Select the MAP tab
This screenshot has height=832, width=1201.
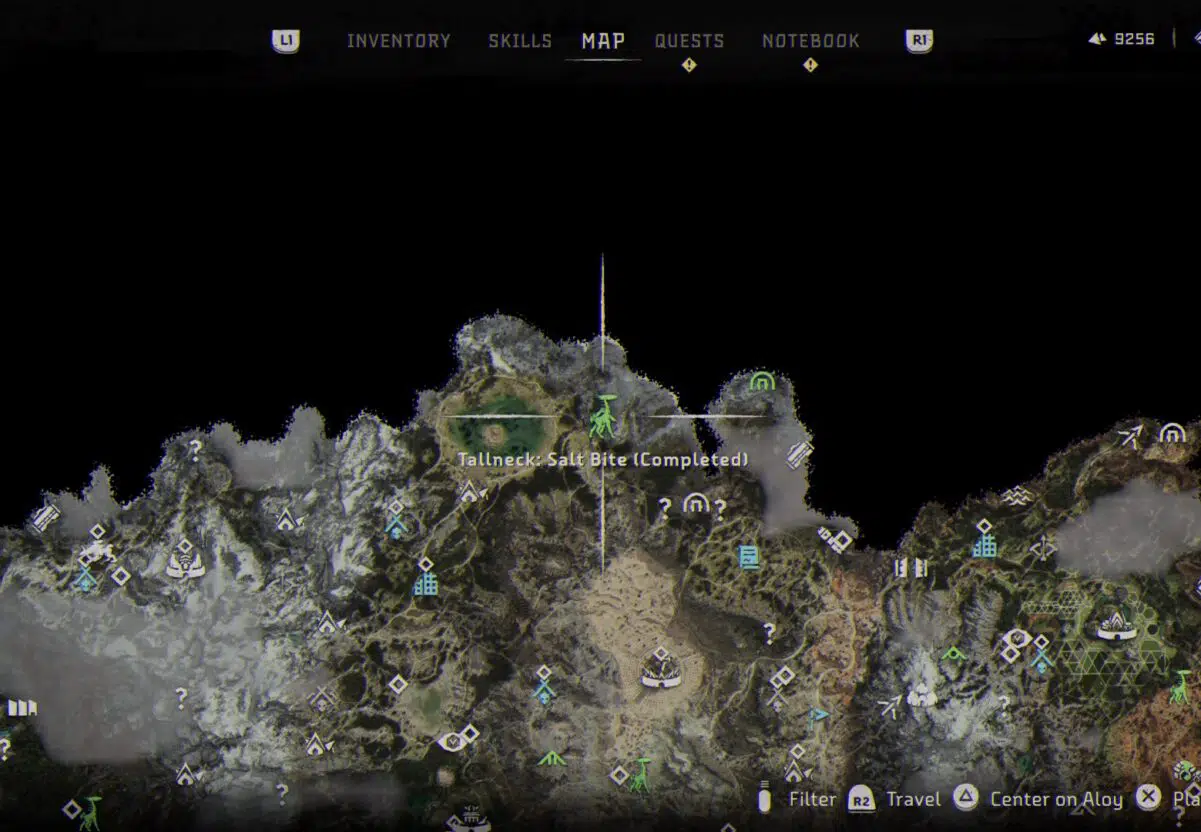pos(603,41)
